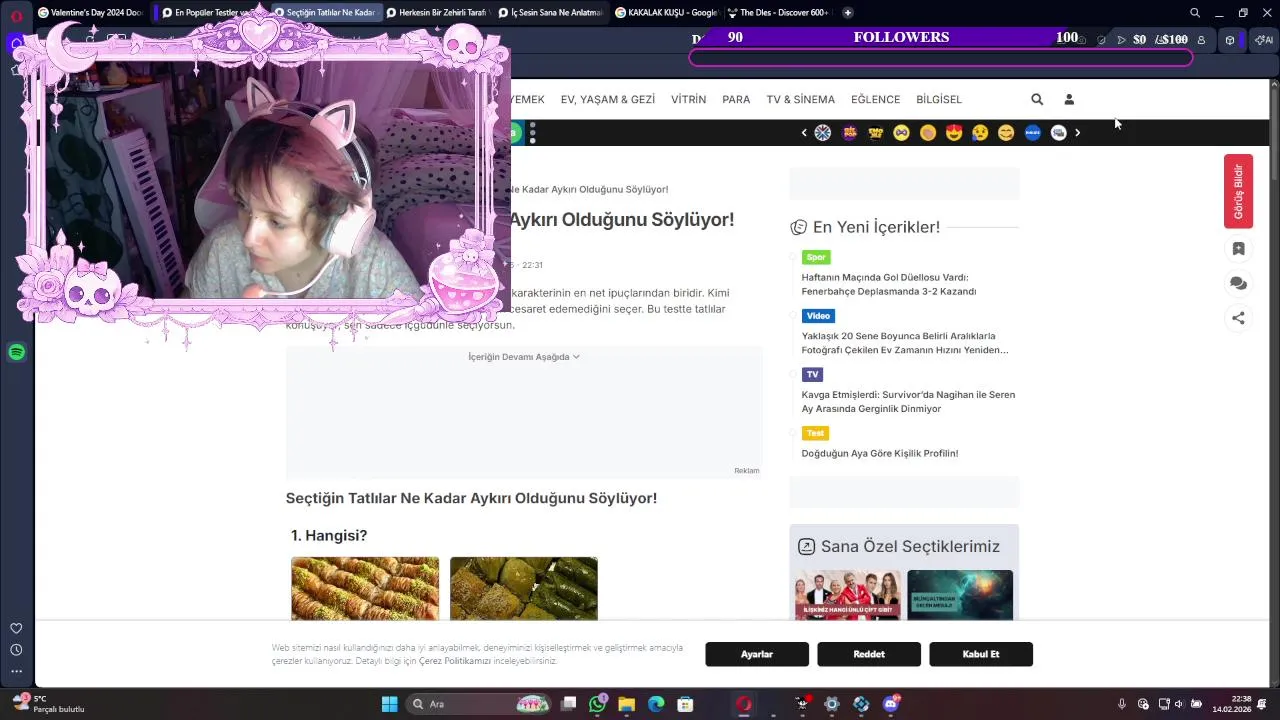Switch to 'En Popüler Testler' tab
The height and width of the screenshot is (720, 1280).
coord(209,13)
